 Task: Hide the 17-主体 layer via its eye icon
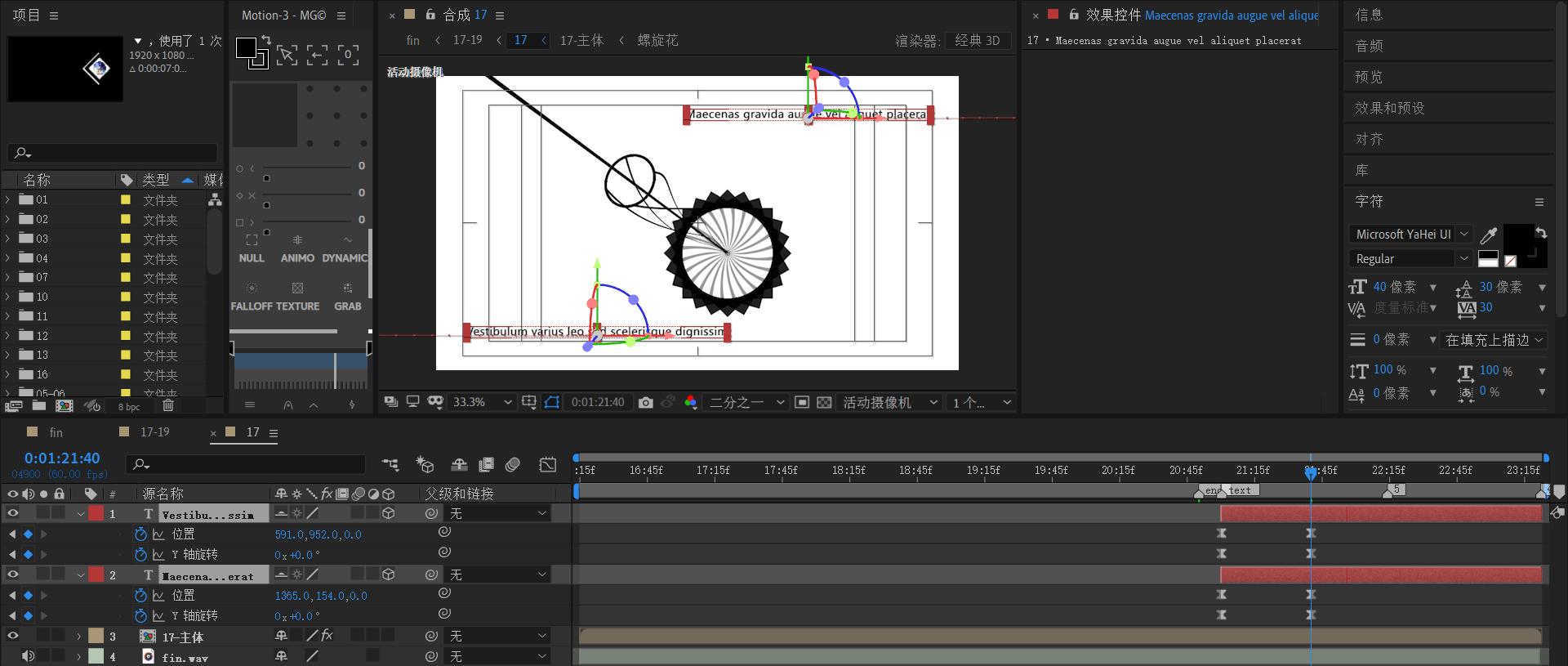12,636
